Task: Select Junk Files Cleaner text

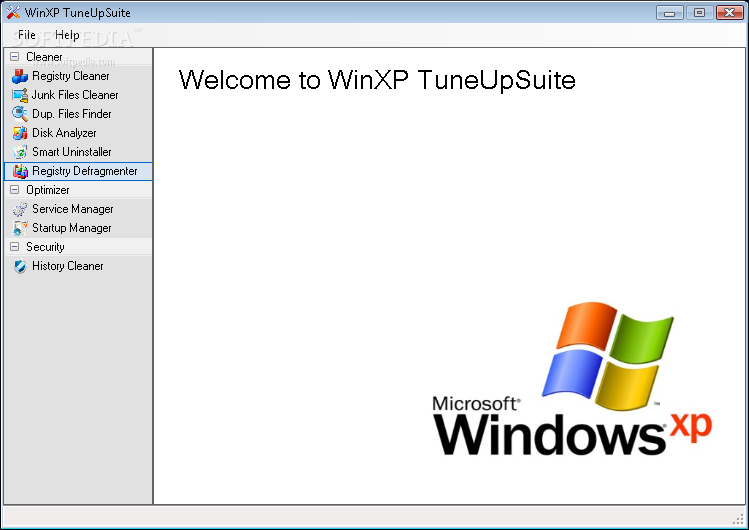Action: [x=75, y=95]
